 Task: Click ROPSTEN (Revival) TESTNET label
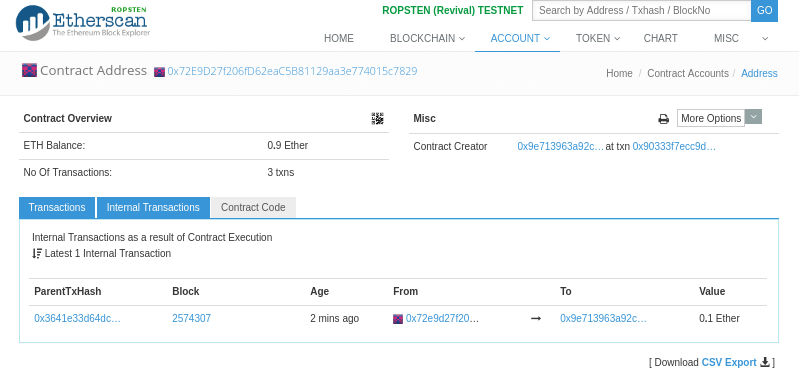pos(452,10)
